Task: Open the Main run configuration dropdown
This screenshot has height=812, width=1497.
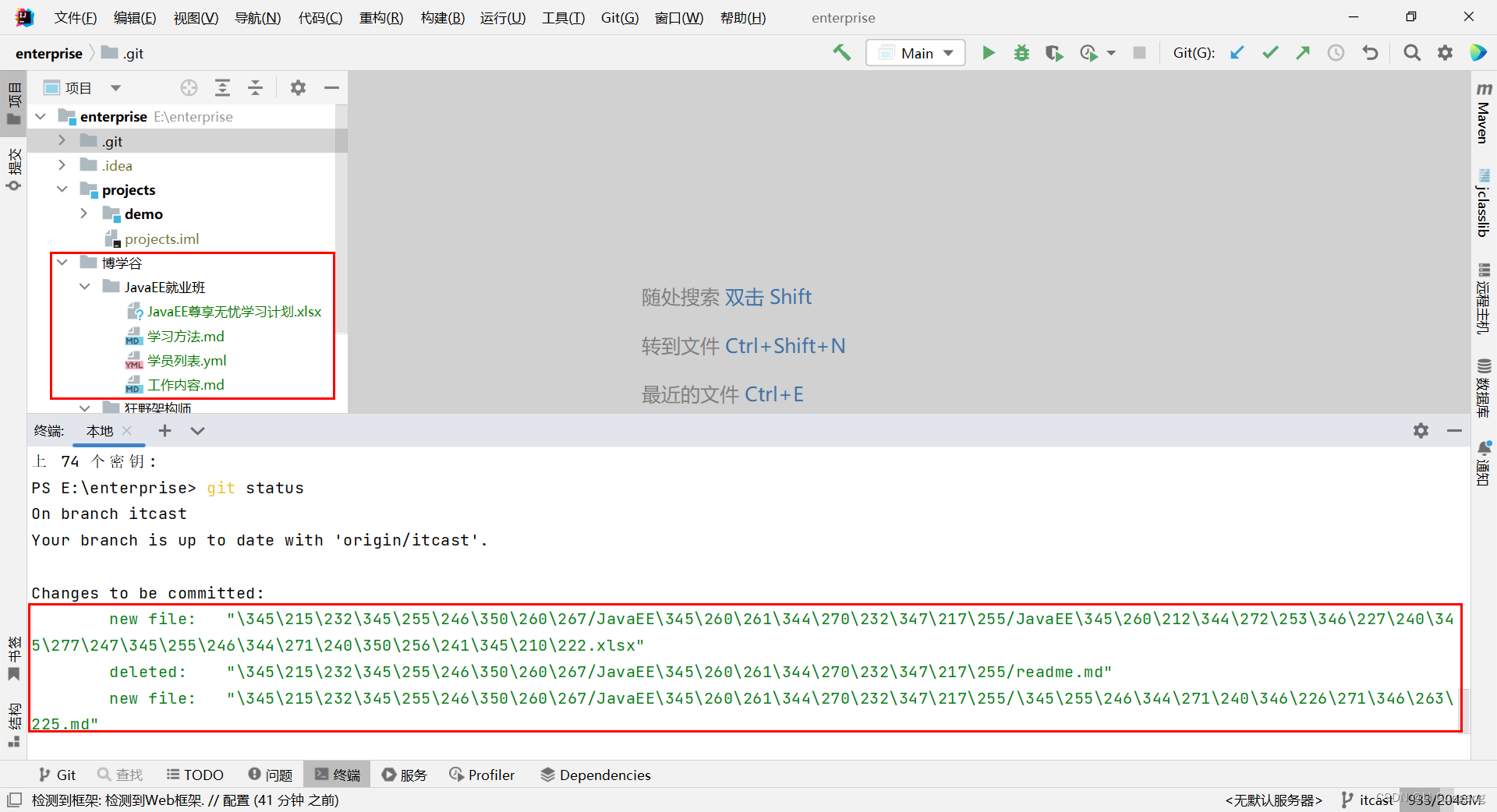Action: pos(915,53)
